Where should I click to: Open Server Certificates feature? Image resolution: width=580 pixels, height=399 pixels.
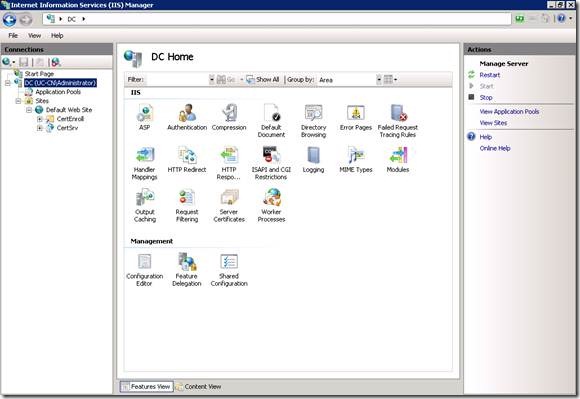(x=229, y=205)
